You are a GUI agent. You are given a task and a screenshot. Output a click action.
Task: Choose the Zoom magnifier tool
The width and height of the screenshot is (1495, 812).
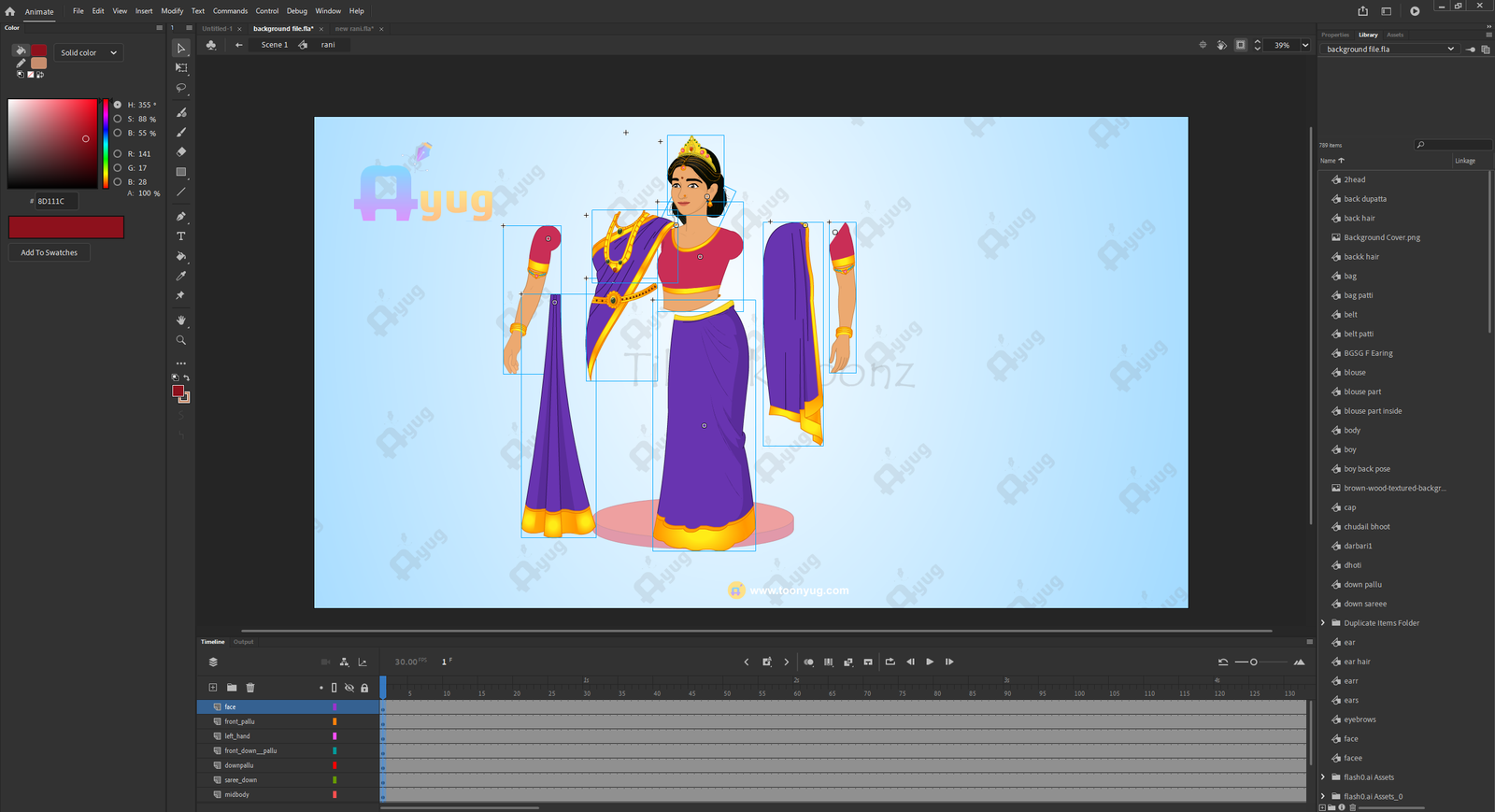(x=181, y=340)
